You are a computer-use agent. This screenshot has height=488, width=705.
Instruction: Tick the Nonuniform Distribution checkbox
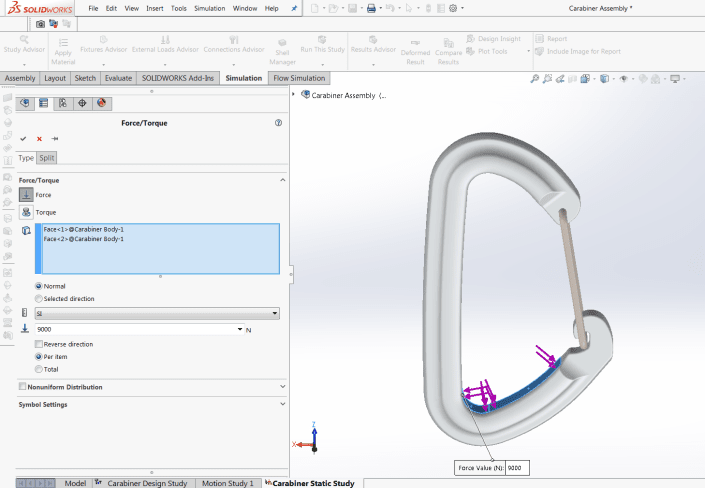(x=23, y=387)
